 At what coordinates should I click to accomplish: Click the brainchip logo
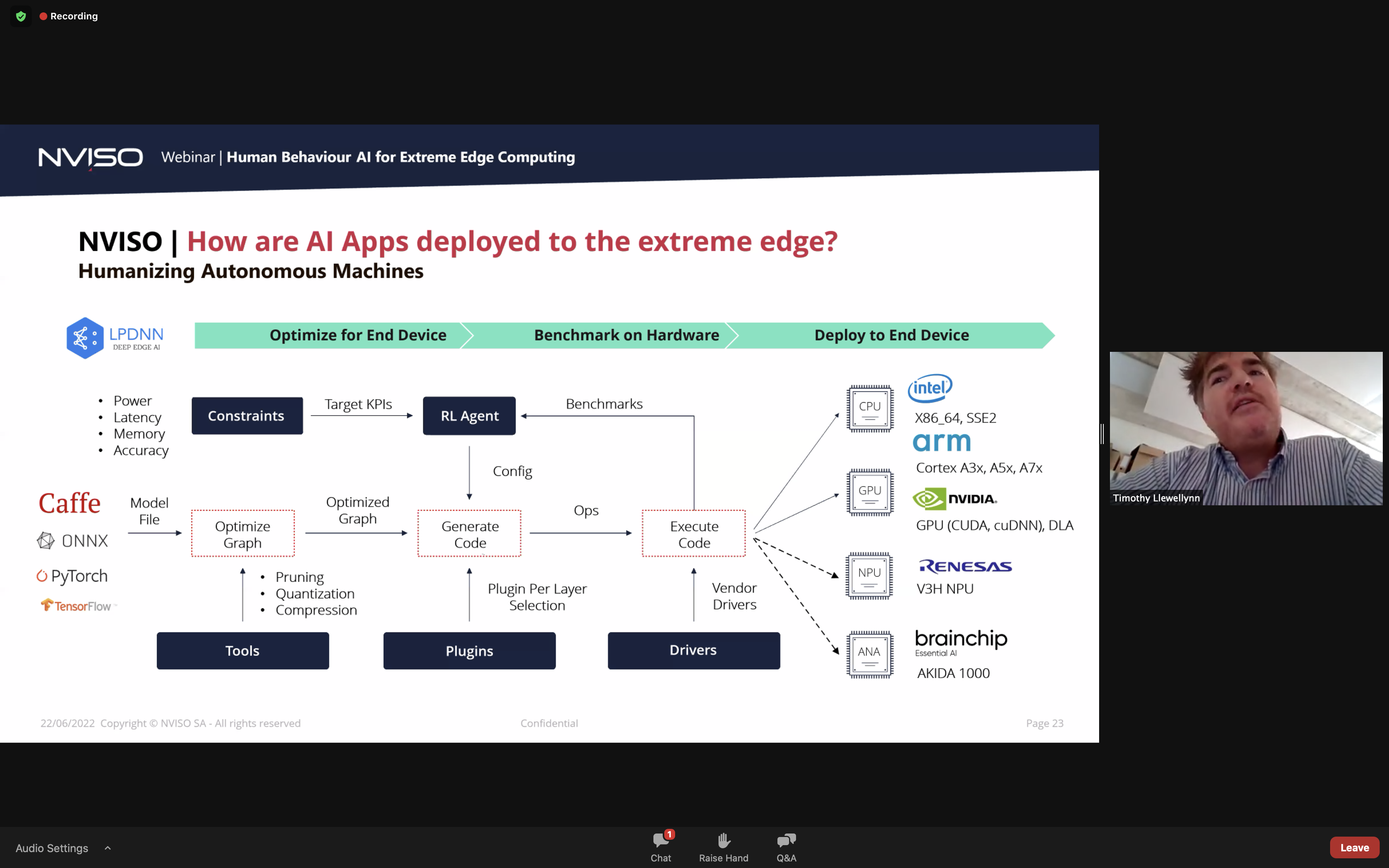[961, 642]
